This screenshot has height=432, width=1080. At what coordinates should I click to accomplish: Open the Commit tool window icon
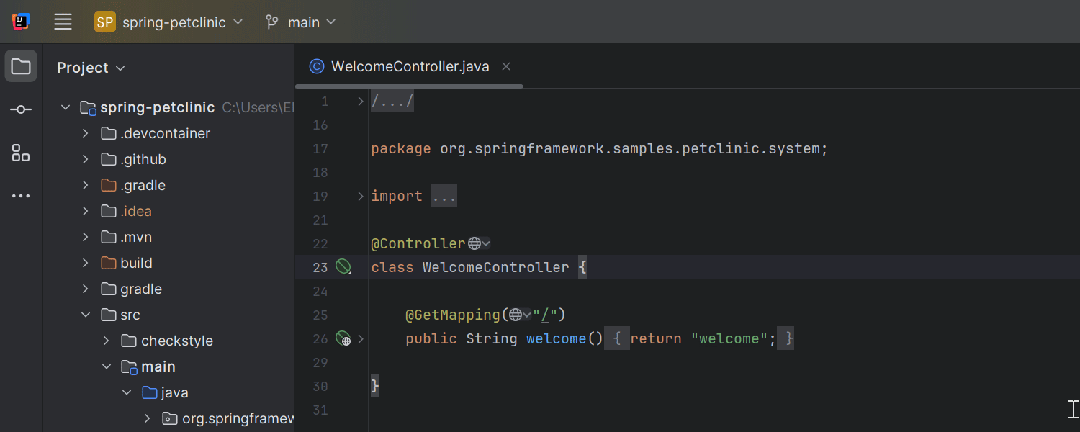pos(21,110)
